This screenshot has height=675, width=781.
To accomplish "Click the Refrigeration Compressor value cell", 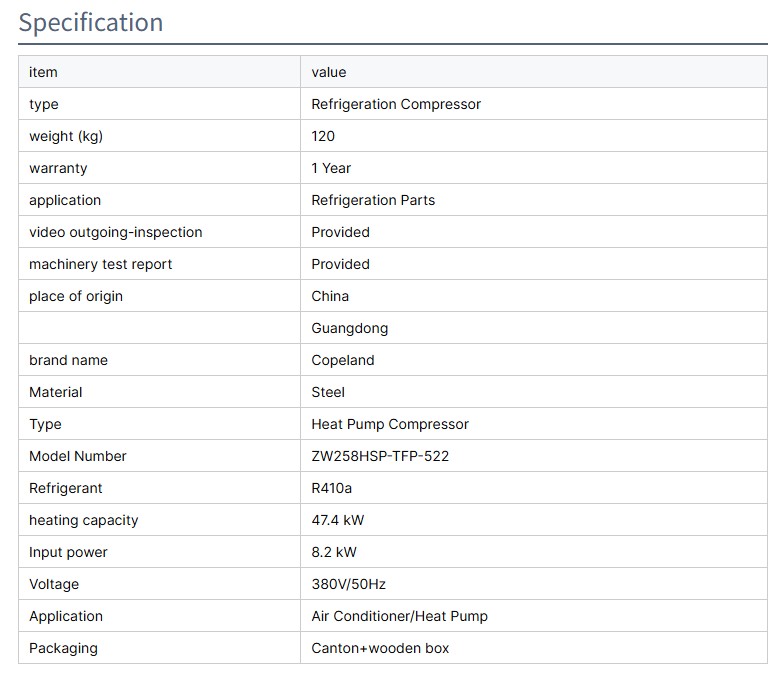I will (x=396, y=104).
